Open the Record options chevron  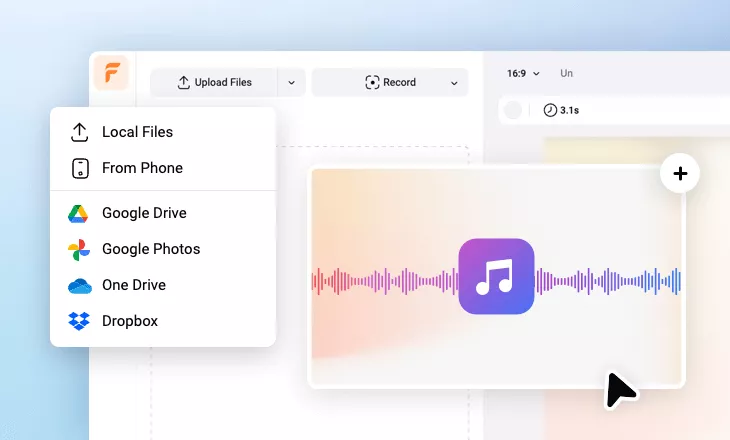coord(453,82)
